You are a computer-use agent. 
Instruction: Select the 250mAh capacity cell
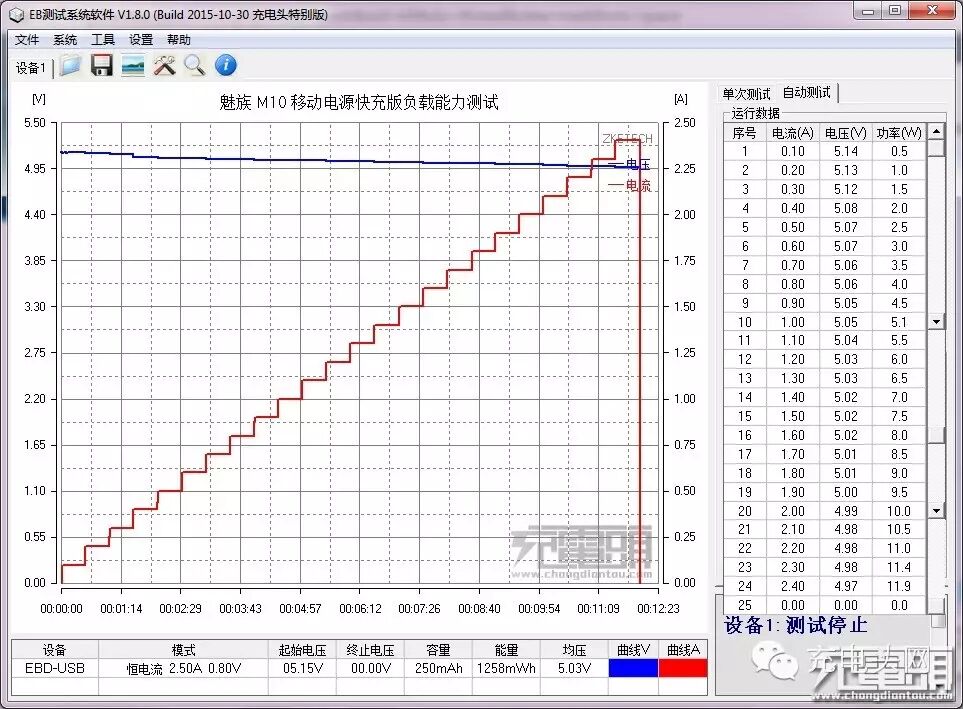pos(439,668)
